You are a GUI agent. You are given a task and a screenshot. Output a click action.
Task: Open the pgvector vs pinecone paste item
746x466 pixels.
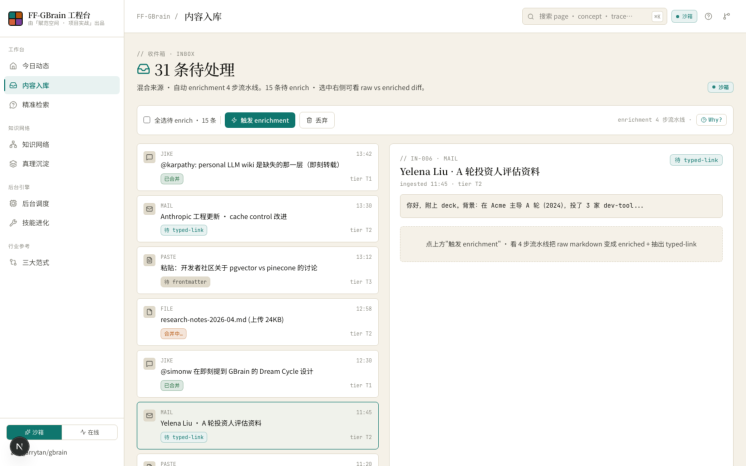257,270
